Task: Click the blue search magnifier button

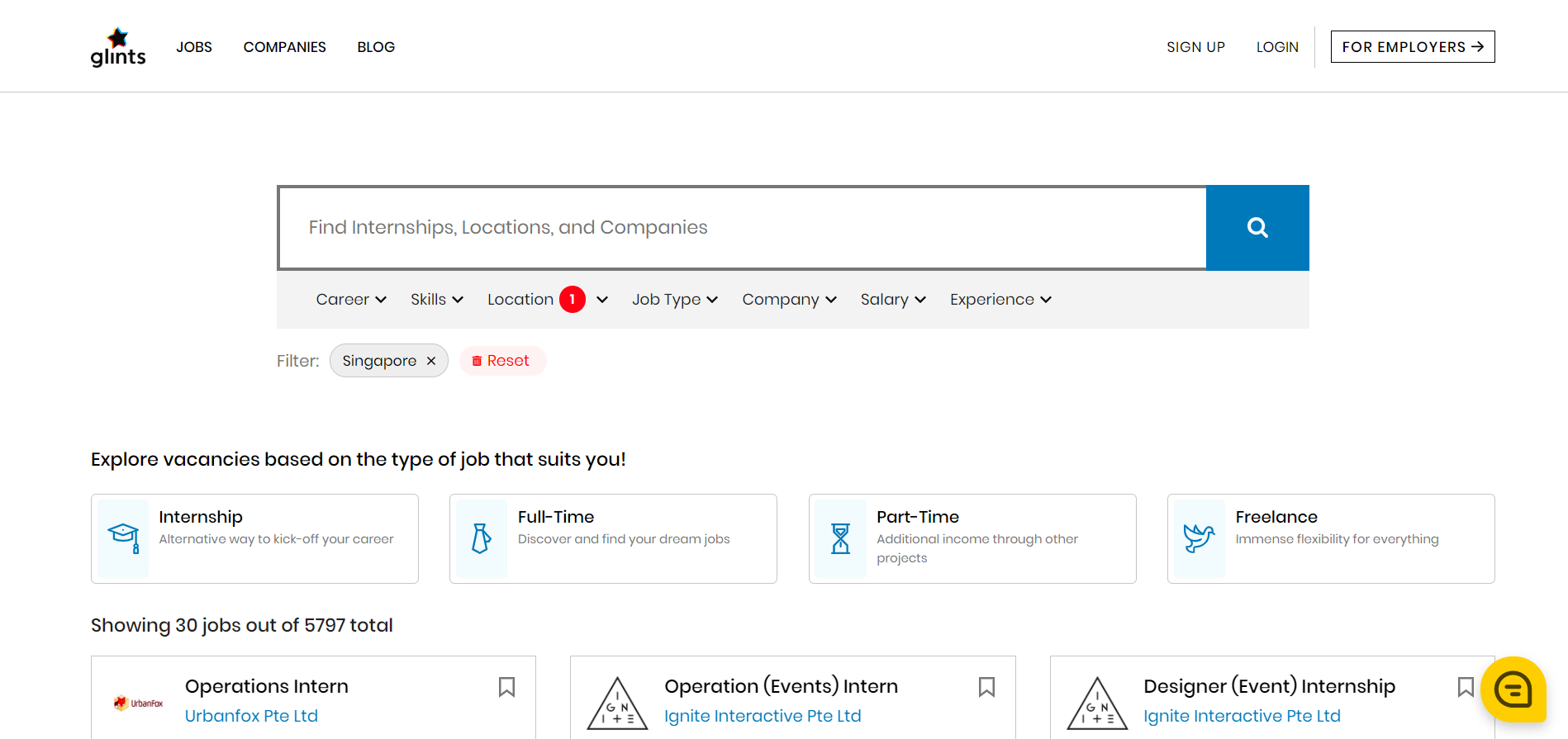Action: coord(1257,228)
